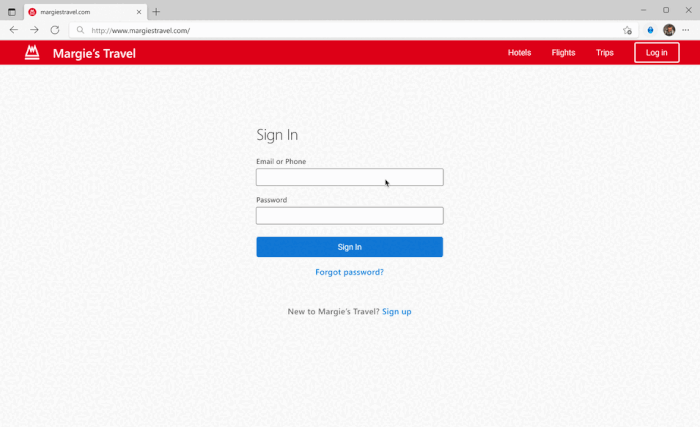Screen dimensions: 700x427
Task: Open the Sign up link
Action: click(396, 312)
